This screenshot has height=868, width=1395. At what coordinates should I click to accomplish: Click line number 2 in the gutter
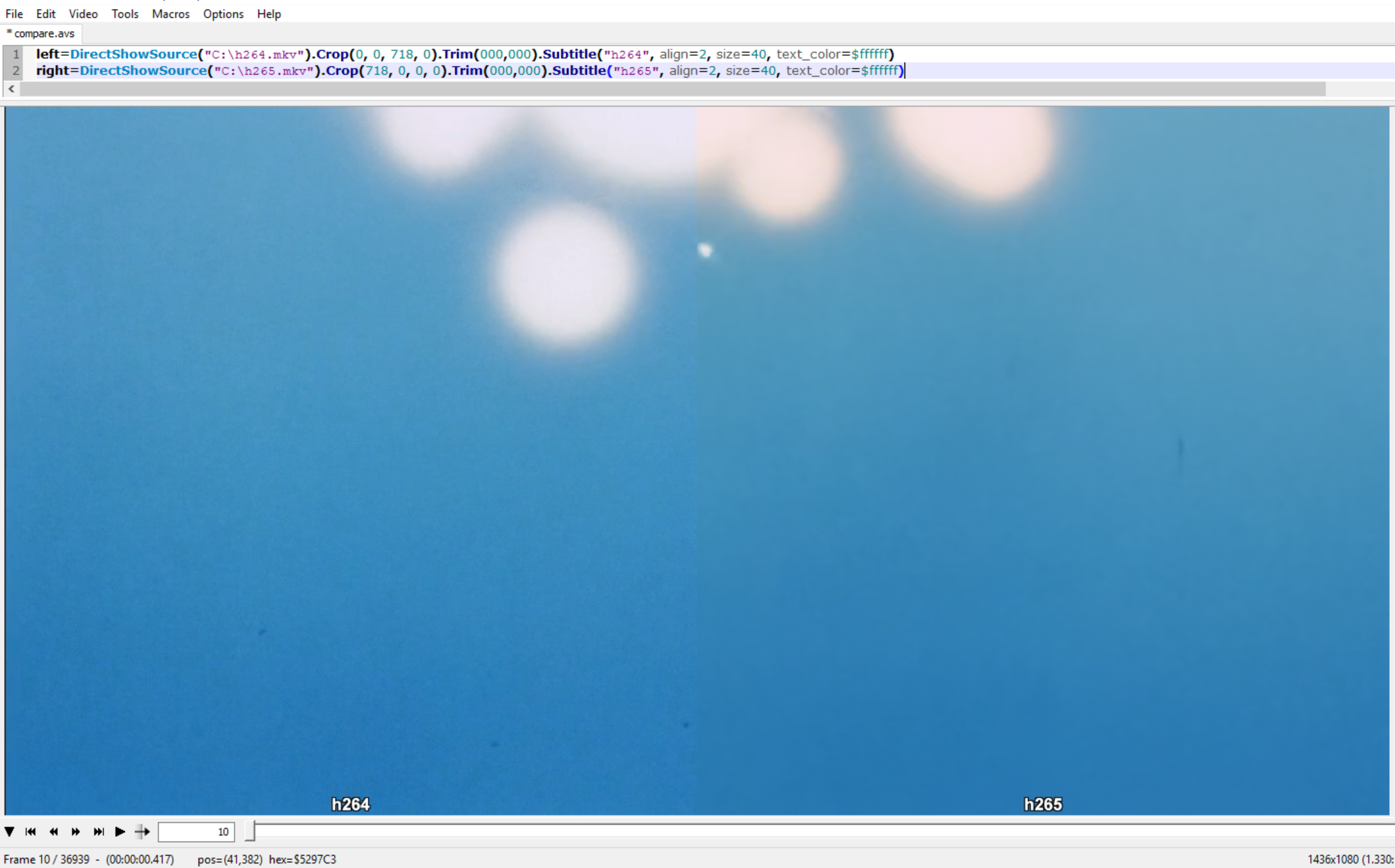[x=16, y=71]
